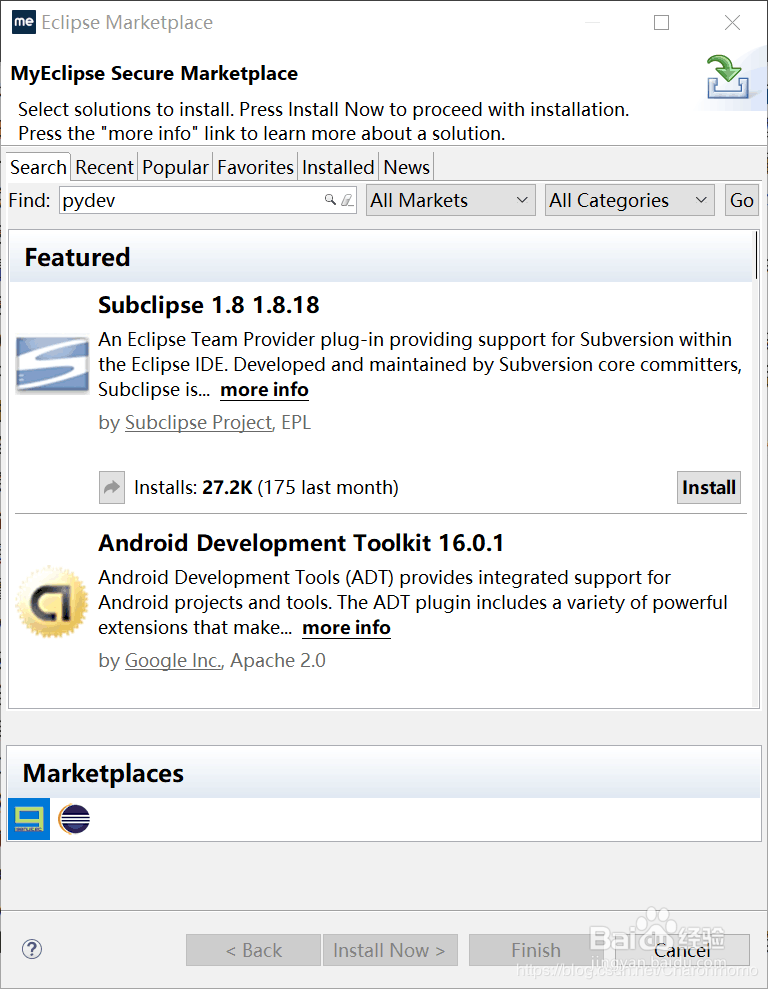The width and height of the screenshot is (768, 989).
Task: Show the Installed tab
Action: (x=338, y=167)
